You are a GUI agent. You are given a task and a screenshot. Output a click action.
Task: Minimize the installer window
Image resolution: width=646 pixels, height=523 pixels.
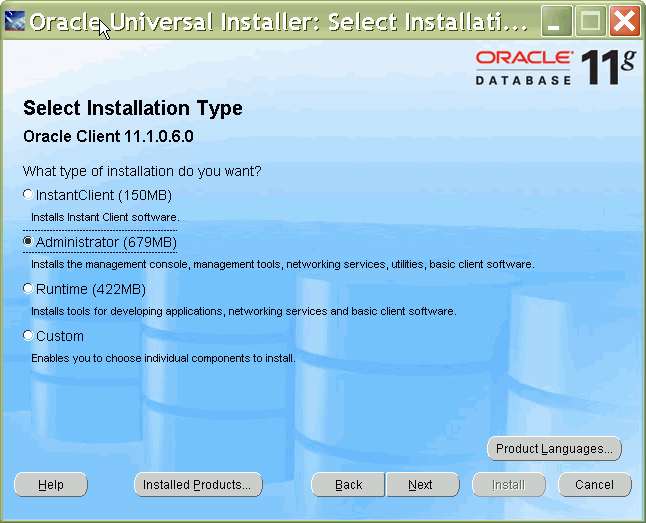coord(556,21)
